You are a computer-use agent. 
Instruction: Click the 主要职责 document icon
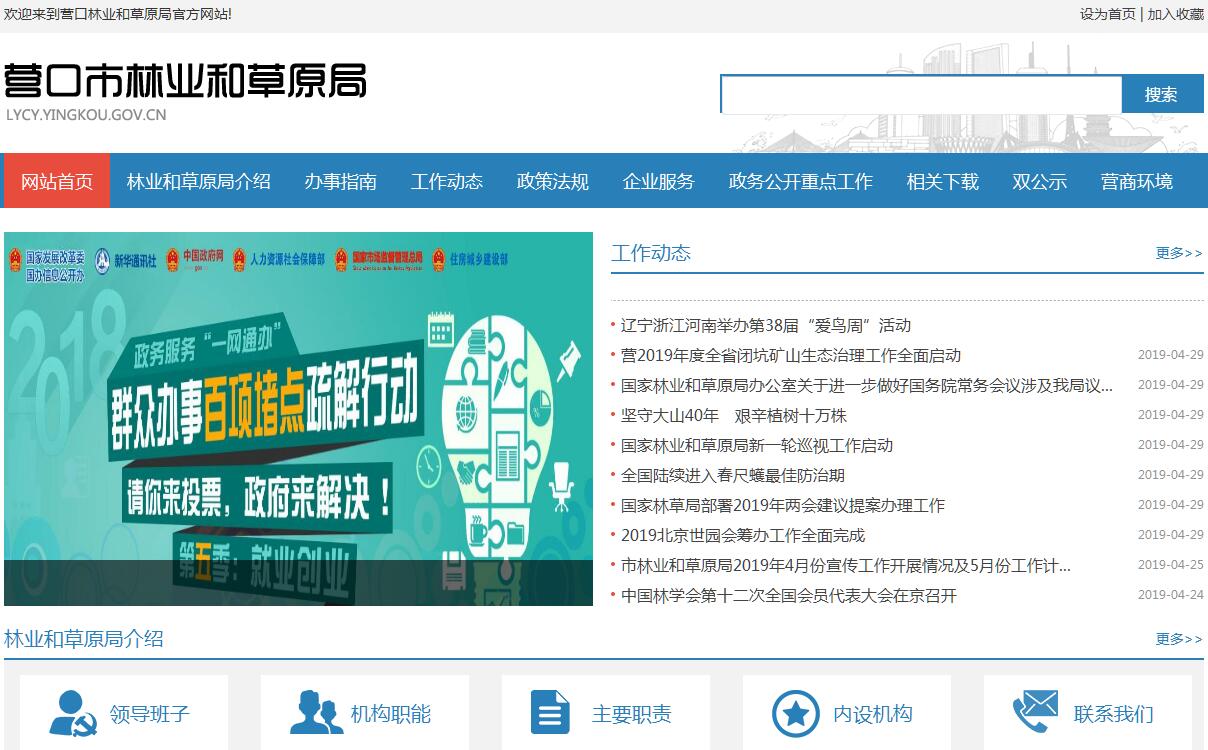coord(549,713)
